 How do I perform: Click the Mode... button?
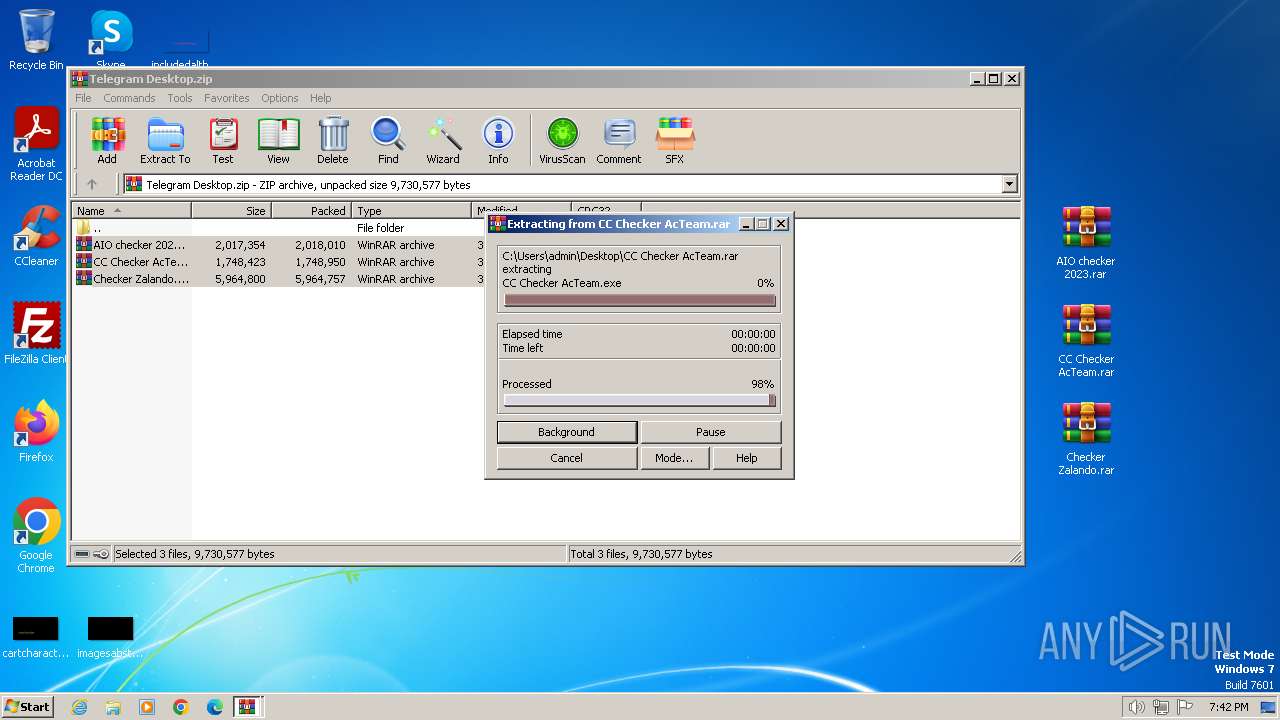[x=674, y=458]
